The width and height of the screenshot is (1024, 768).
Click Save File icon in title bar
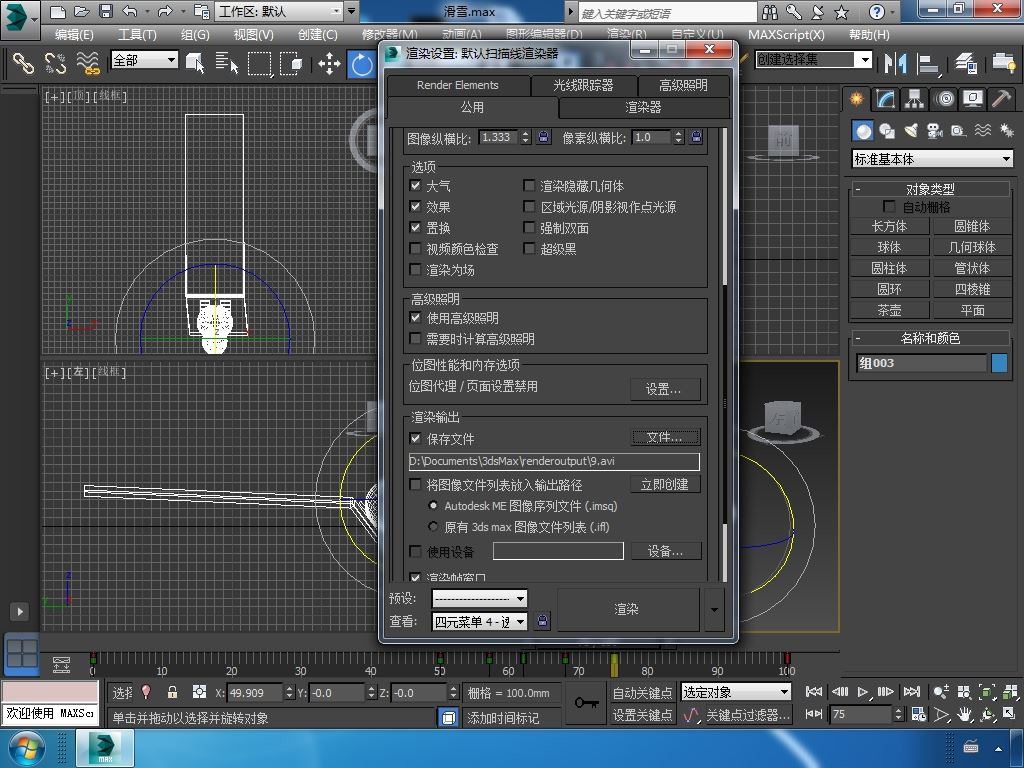tap(105, 11)
